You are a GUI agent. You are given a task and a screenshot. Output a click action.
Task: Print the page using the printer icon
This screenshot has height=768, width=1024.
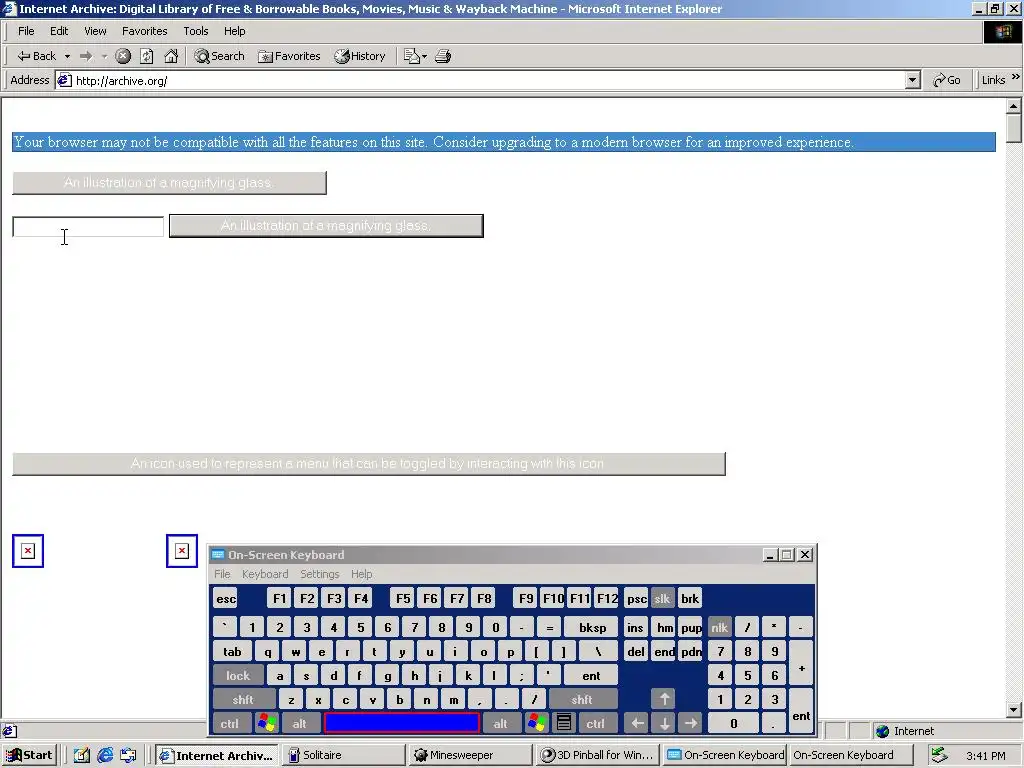coord(443,56)
